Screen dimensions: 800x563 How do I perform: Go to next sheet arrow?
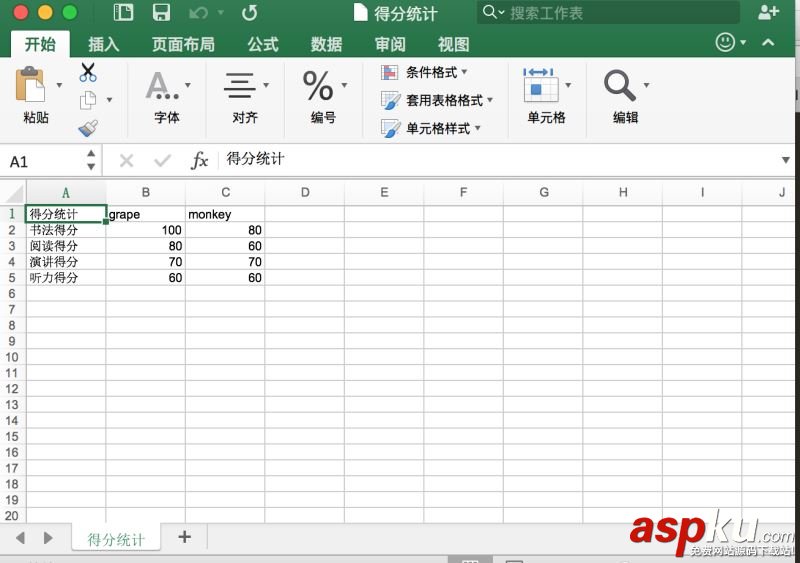click(48, 537)
